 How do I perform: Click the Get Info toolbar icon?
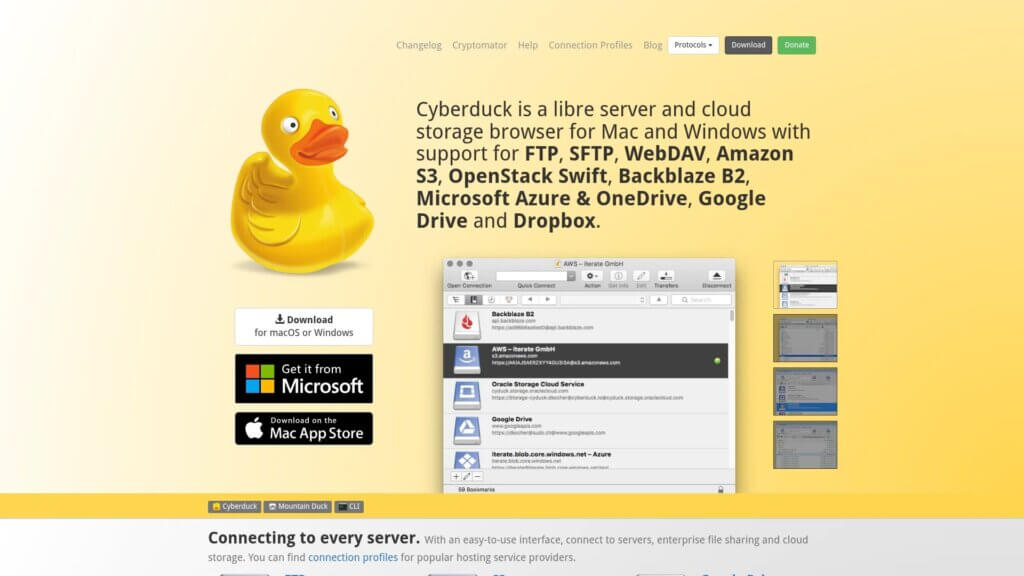[x=619, y=275]
